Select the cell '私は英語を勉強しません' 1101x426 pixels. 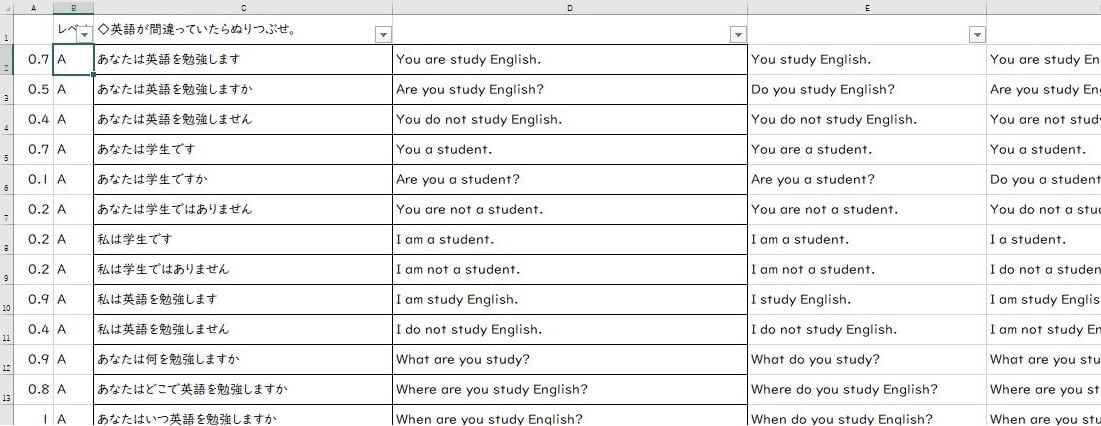(243, 330)
